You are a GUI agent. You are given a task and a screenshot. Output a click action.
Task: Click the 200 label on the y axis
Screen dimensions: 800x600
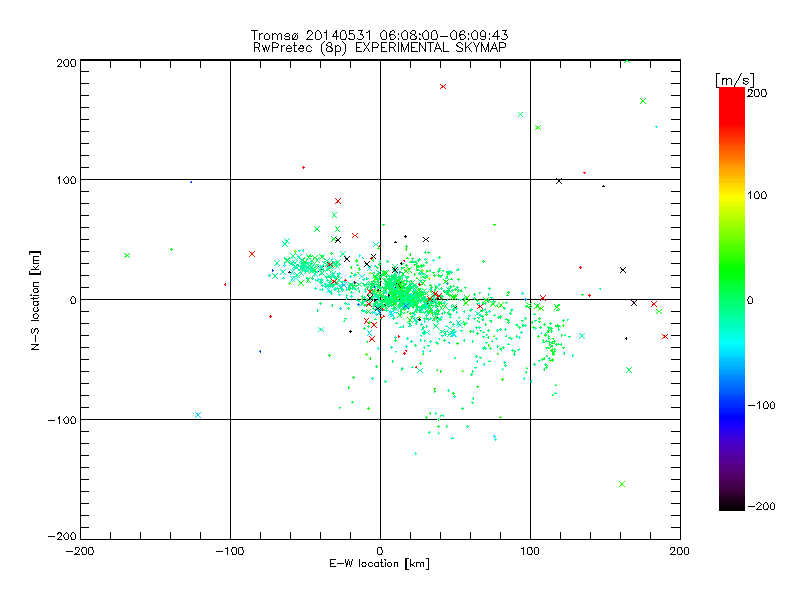[x=66, y=63]
